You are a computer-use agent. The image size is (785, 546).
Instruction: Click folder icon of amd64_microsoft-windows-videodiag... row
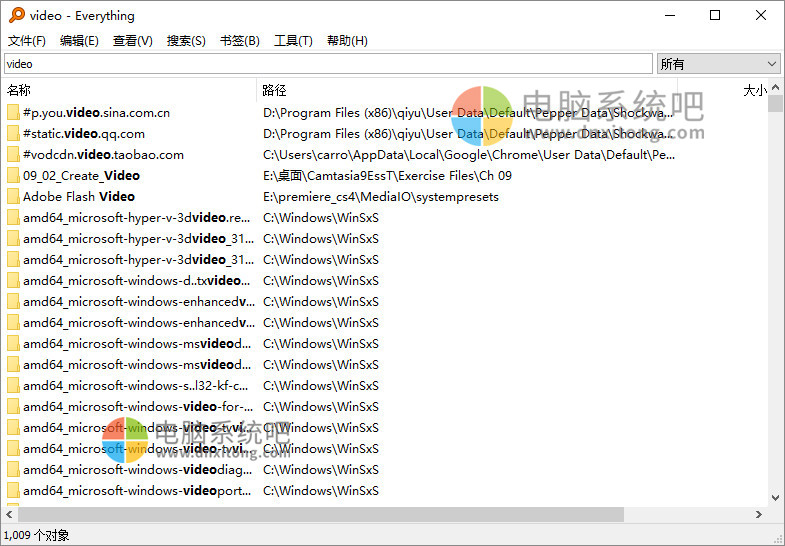tap(13, 470)
